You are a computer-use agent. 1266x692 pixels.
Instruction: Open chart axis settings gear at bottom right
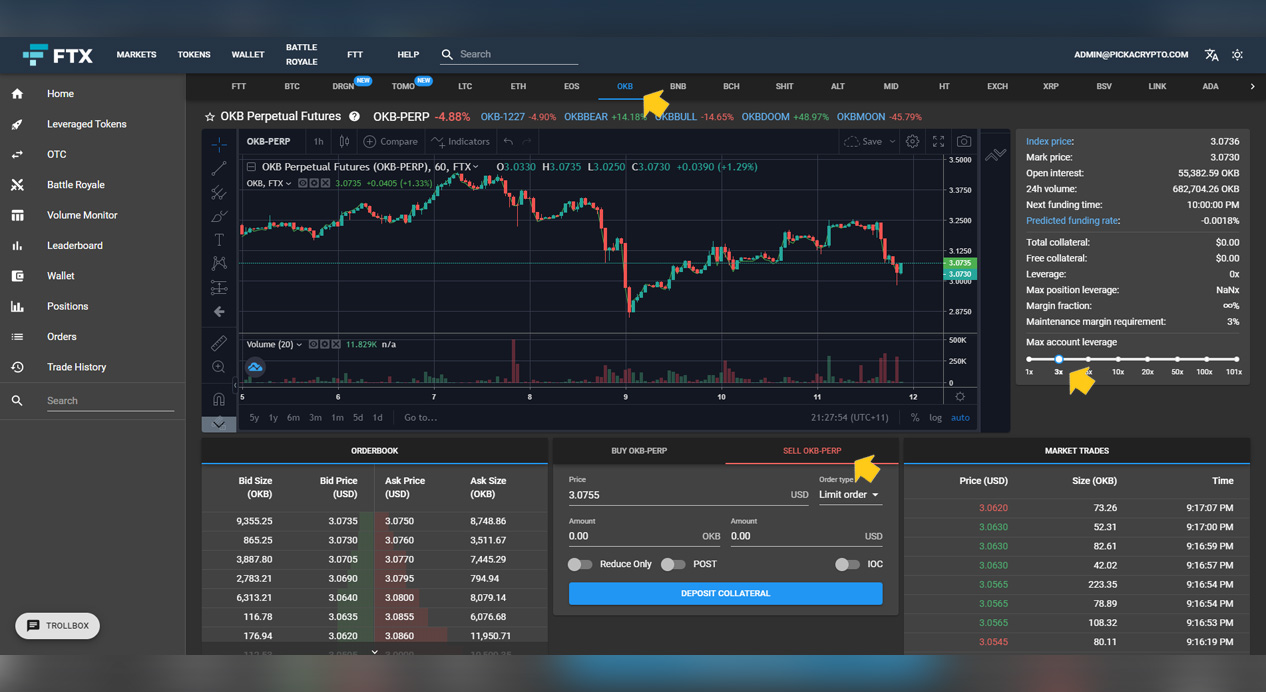[960, 396]
